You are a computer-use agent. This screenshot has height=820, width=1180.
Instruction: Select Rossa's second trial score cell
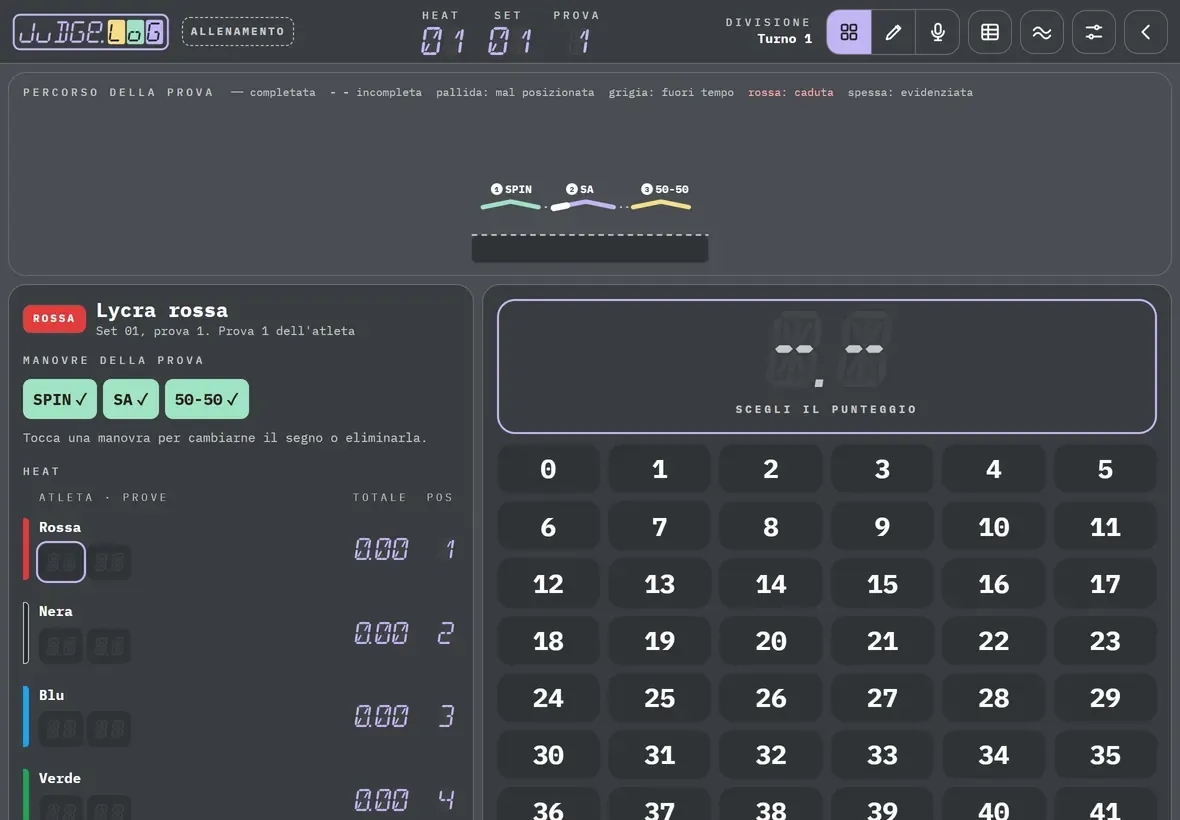tap(109, 562)
